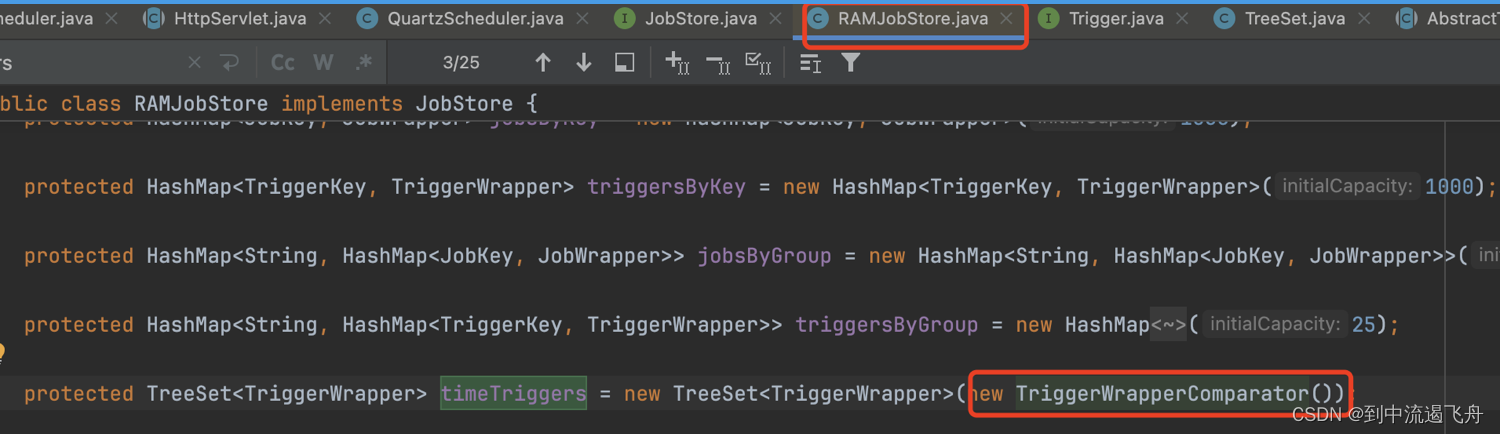Toggle Regex (.*) search option
Screen dimensions: 1500x434
(364, 63)
